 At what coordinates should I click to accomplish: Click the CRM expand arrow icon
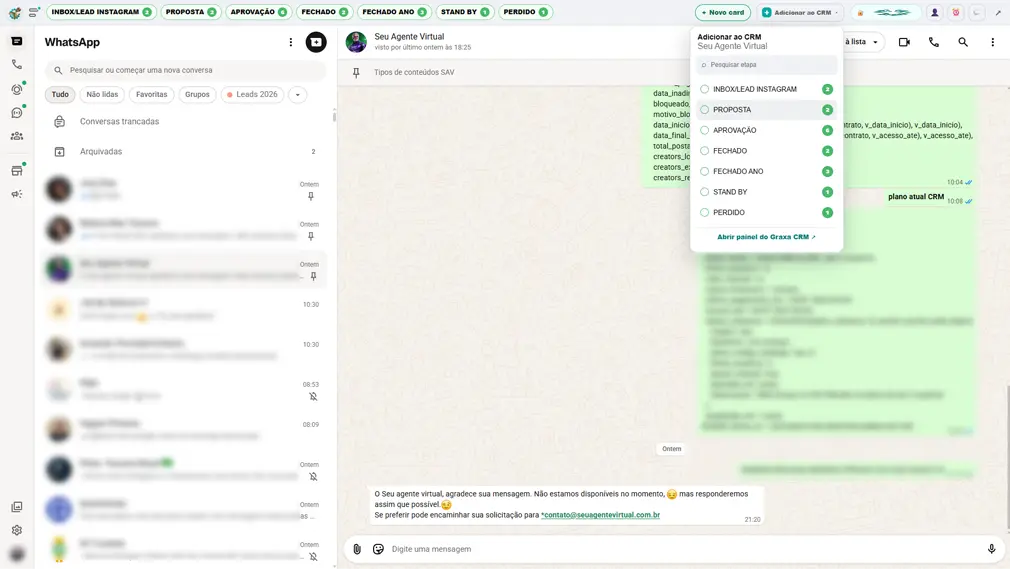tap(998, 12)
